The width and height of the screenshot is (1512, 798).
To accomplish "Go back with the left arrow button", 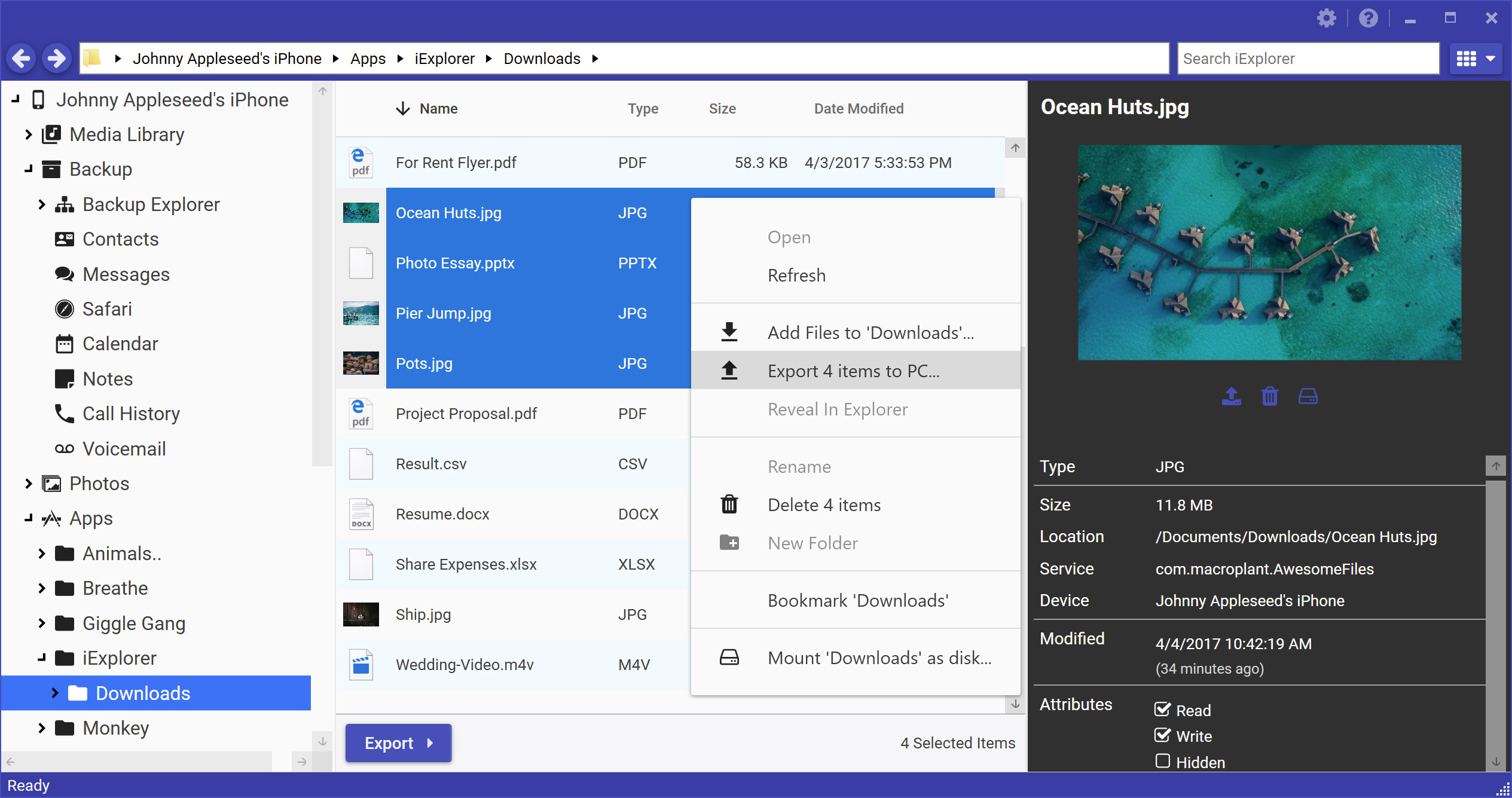I will click(22, 59).
